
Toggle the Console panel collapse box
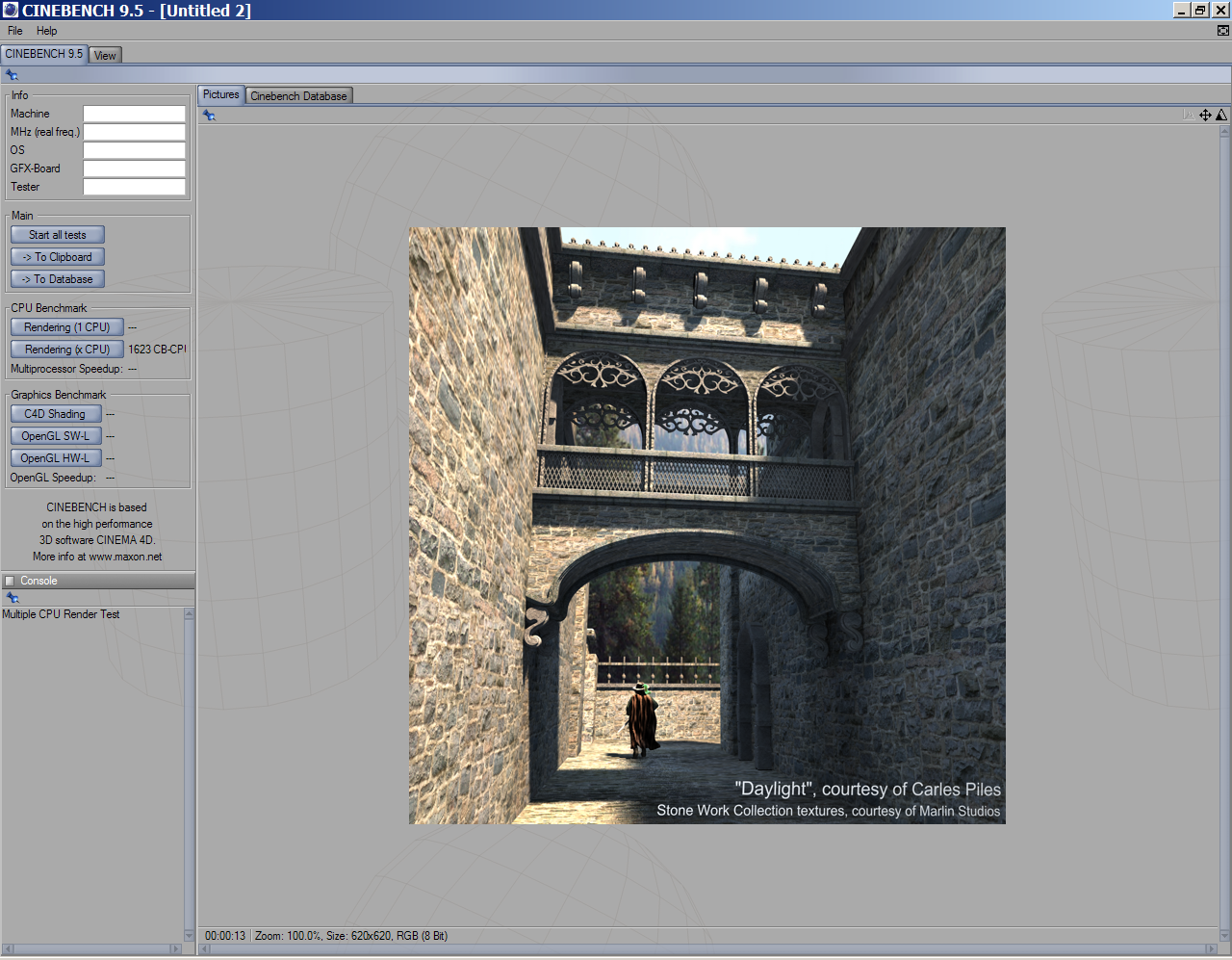click(10, 581)
